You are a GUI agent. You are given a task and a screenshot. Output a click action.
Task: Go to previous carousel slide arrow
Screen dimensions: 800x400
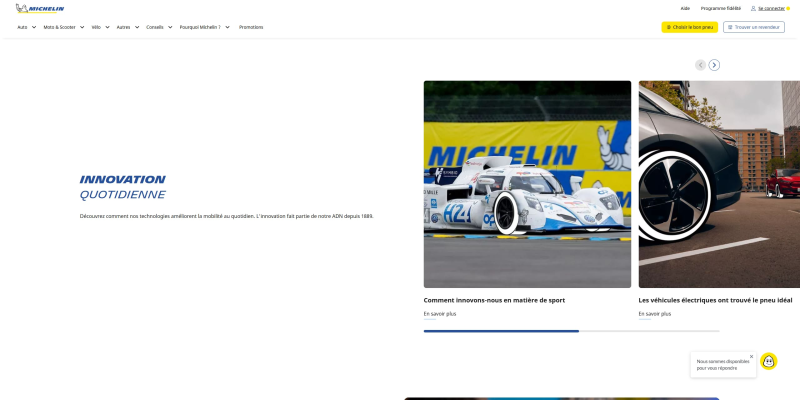coord(701,65)
